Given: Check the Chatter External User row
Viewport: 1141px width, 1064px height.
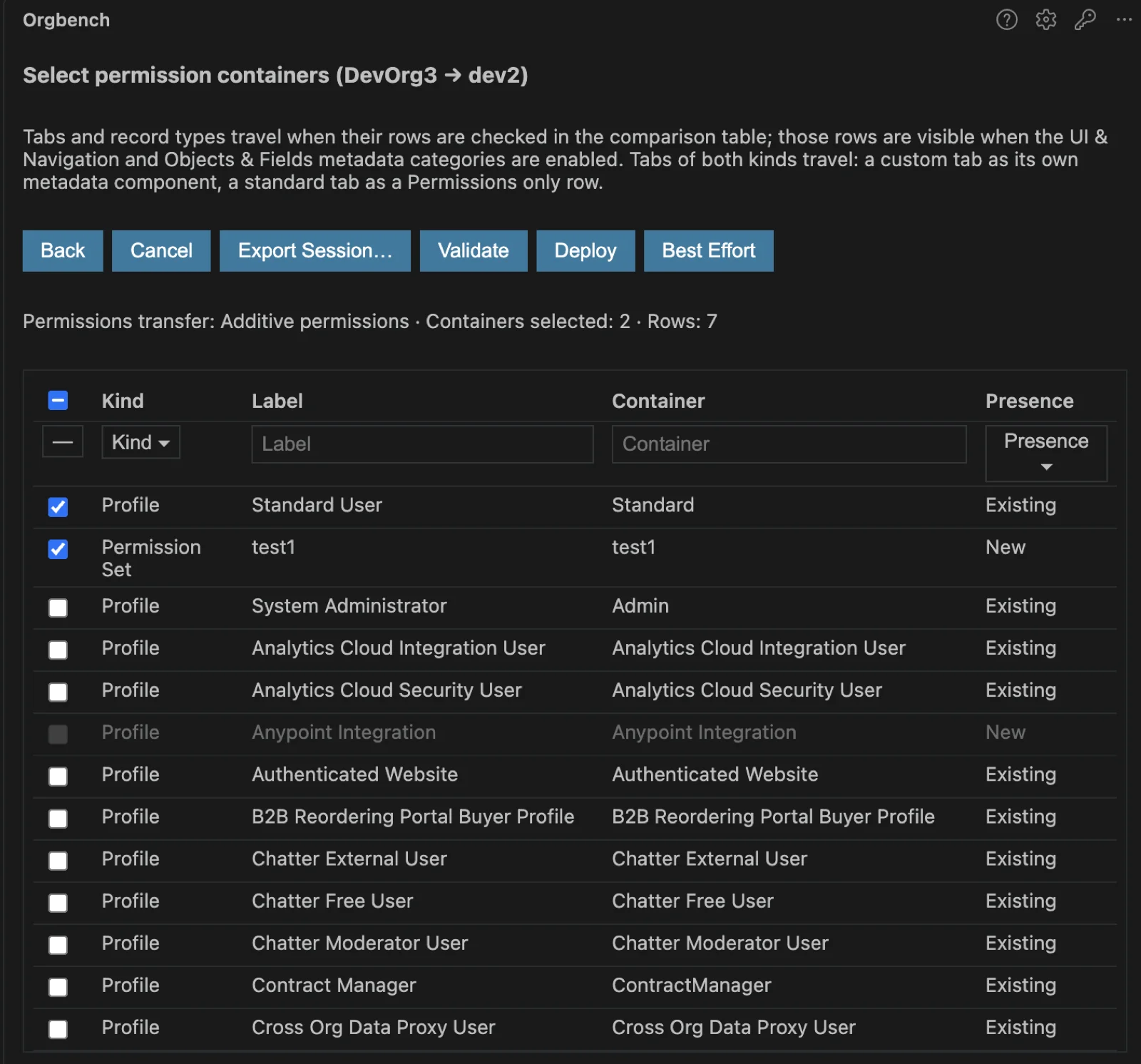Looking at the screenshot, I should [58, 860].
